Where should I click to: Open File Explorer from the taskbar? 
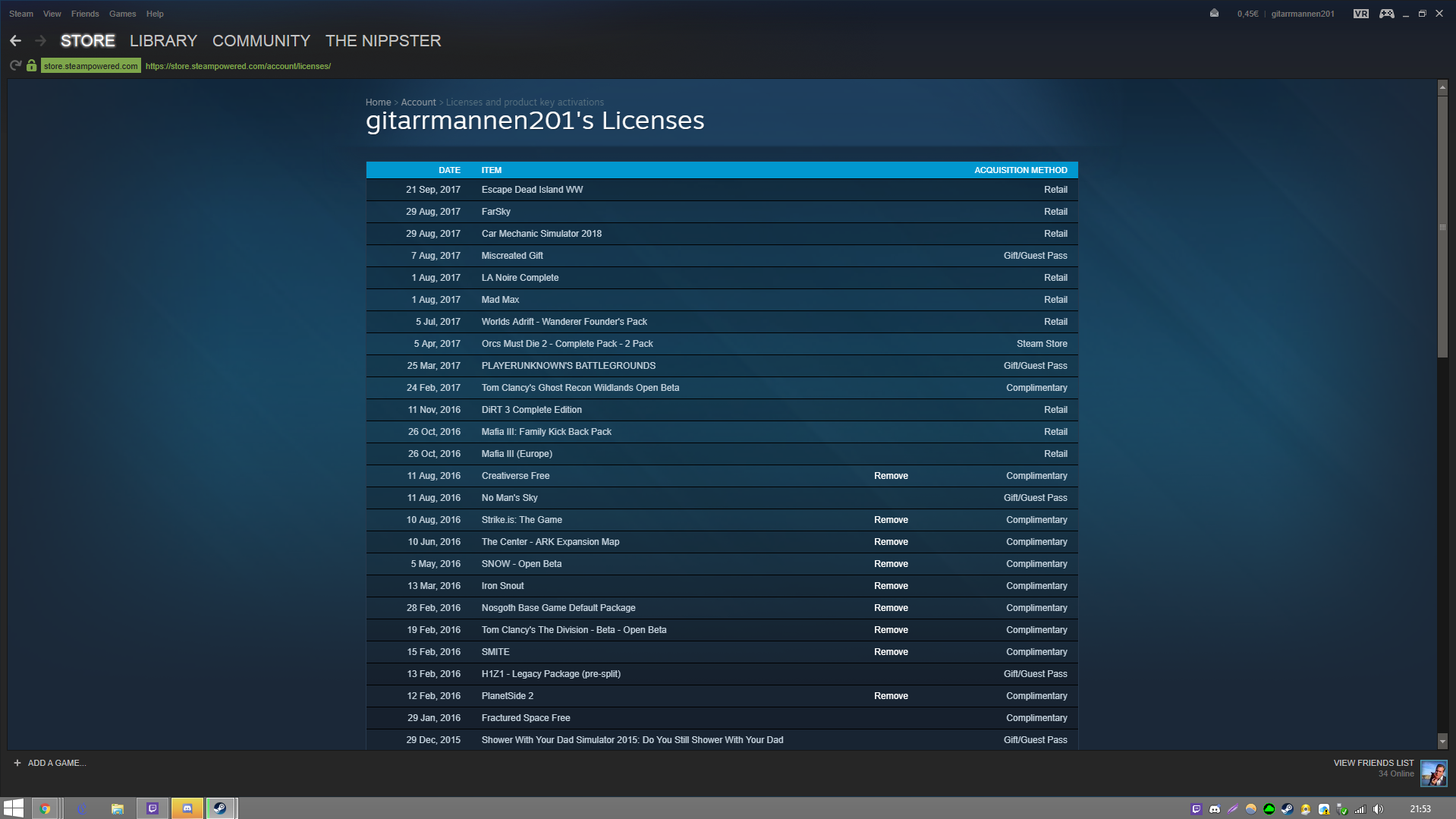point(117,808)
